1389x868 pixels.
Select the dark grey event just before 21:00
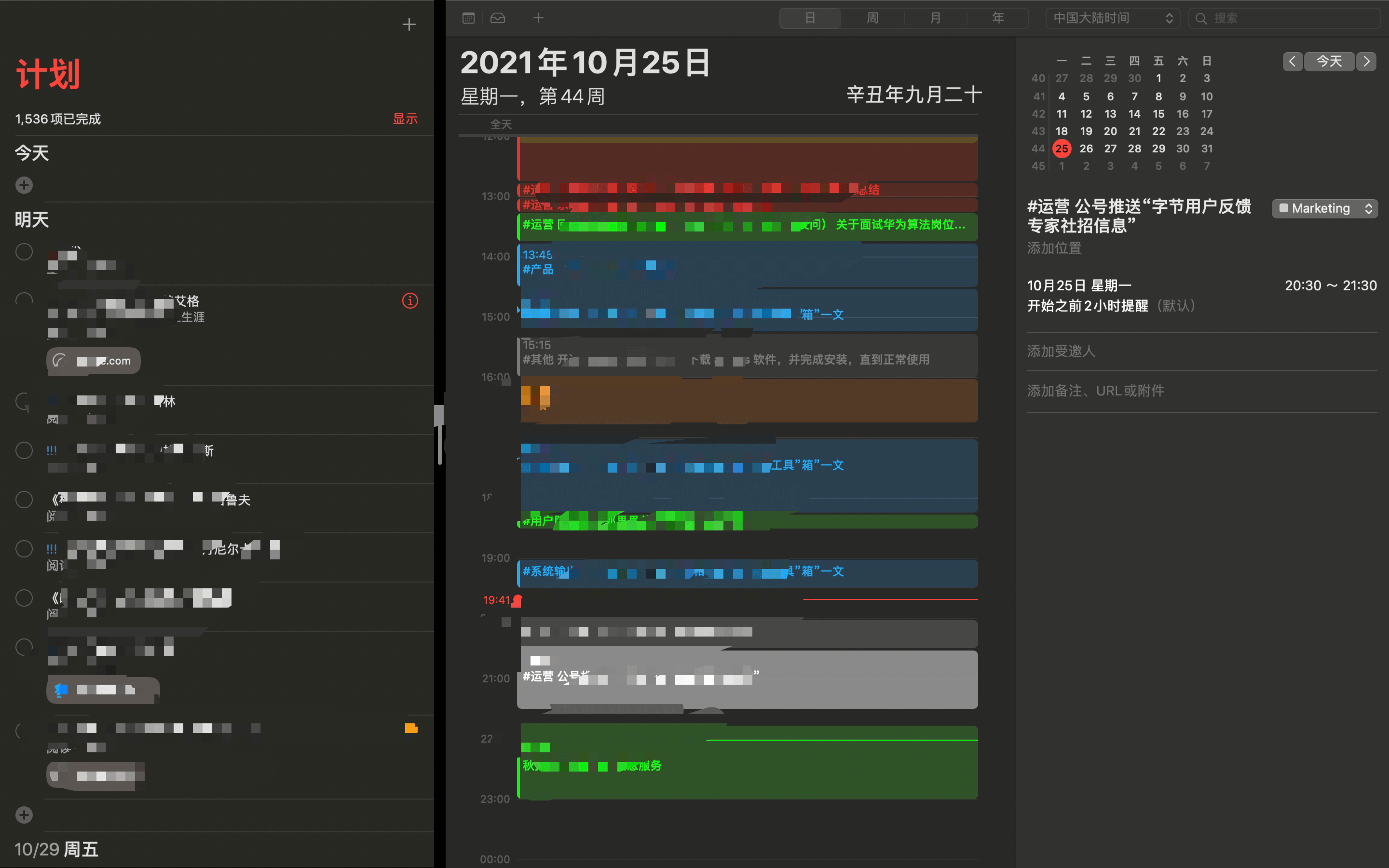point(747,633)
